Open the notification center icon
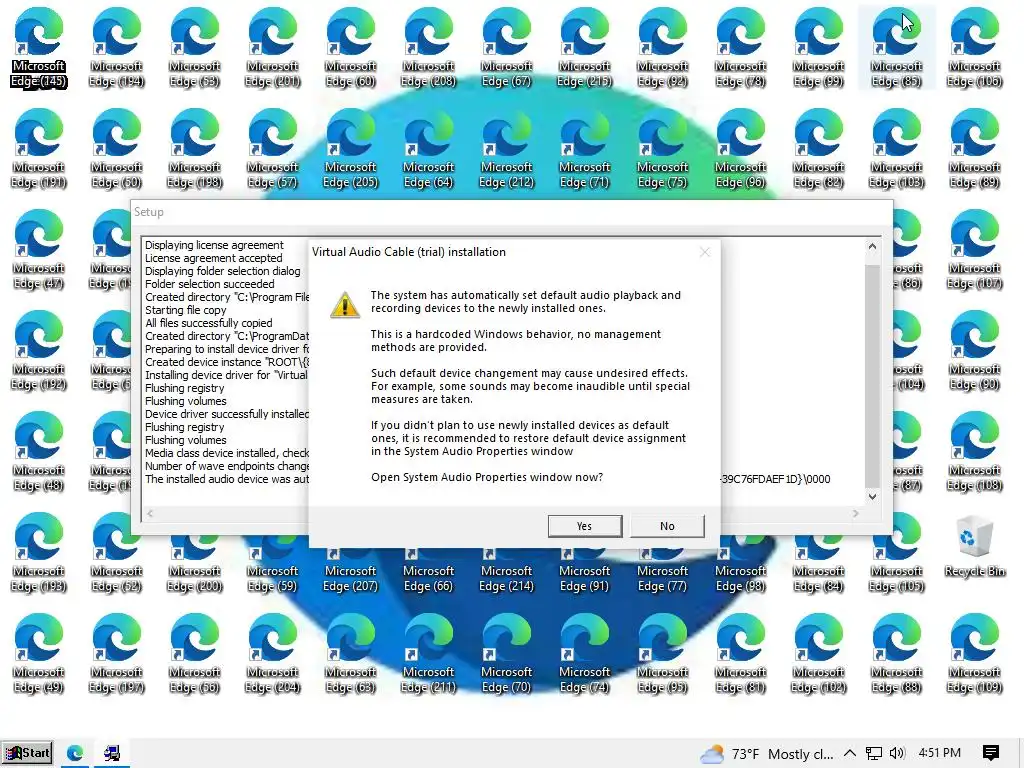Image resolution: width=1024 pixels, height=768 pixels. 991,753
